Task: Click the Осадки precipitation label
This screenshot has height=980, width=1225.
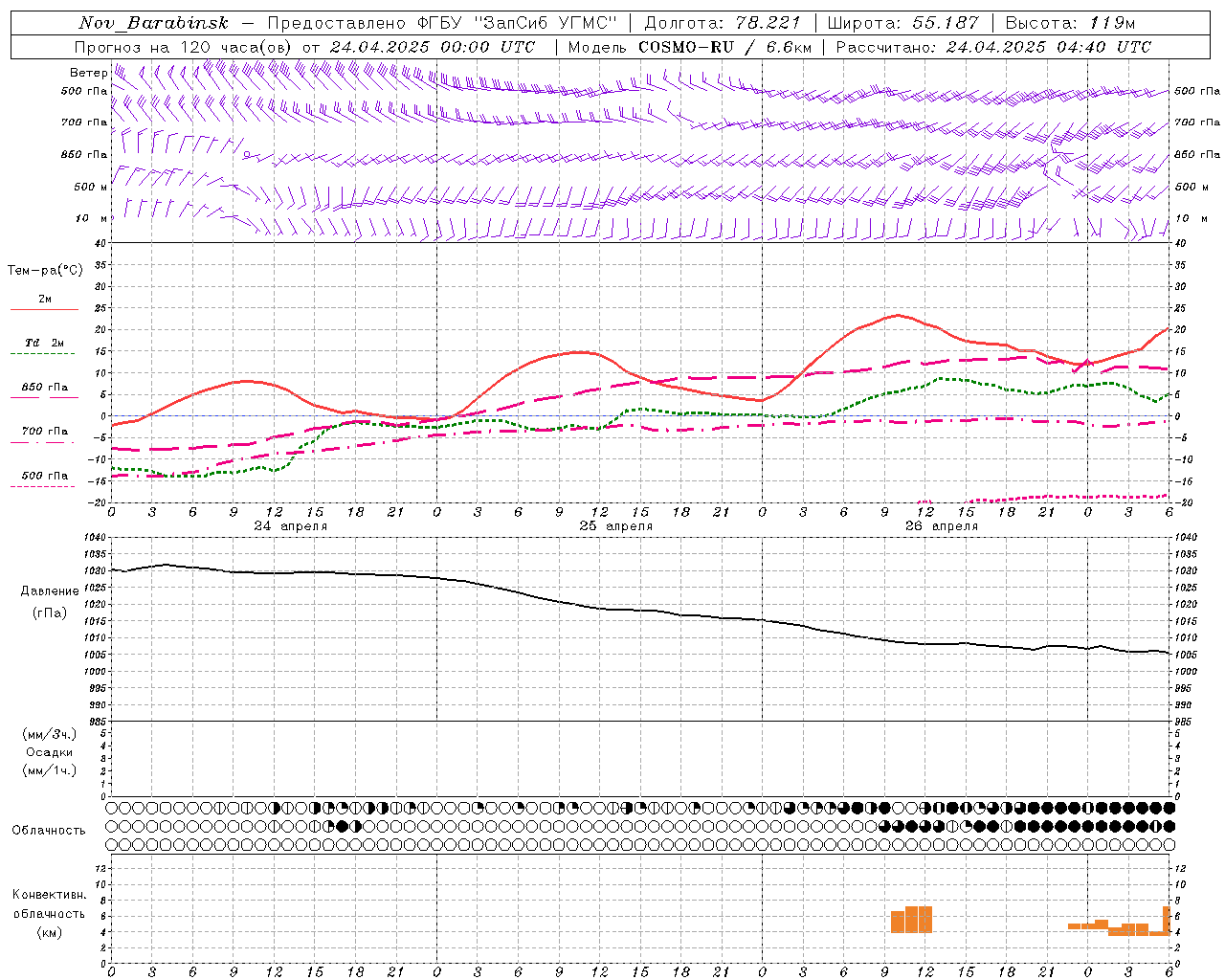Action: pyautogui.click(x=50, y=752)
